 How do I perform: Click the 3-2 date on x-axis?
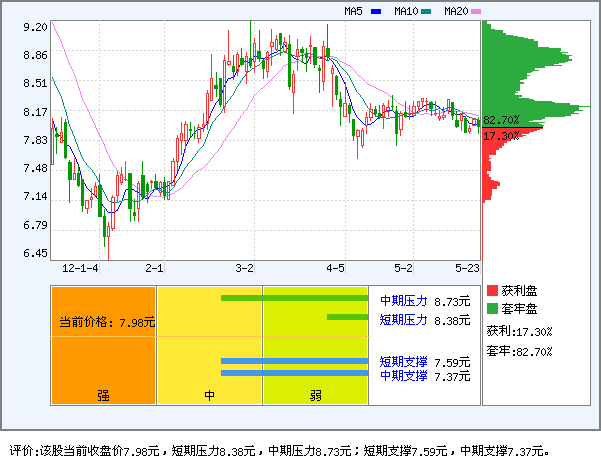pyautogui.click(x=244, y=268)
